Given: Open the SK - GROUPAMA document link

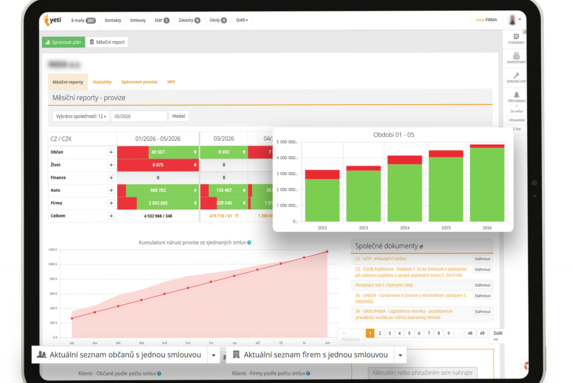Looking at the screenshot, I should click(404, 314).
